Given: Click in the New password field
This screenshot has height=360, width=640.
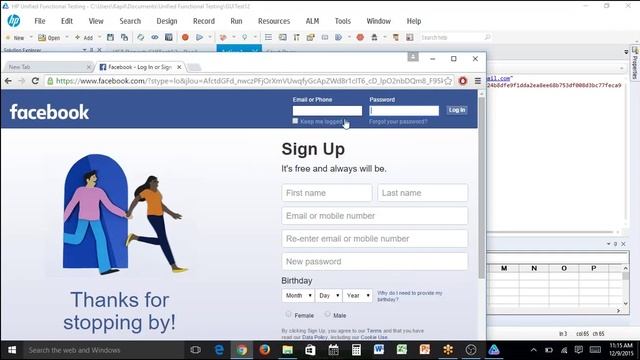Looking at the screenshot, I should tap(374, 261).
